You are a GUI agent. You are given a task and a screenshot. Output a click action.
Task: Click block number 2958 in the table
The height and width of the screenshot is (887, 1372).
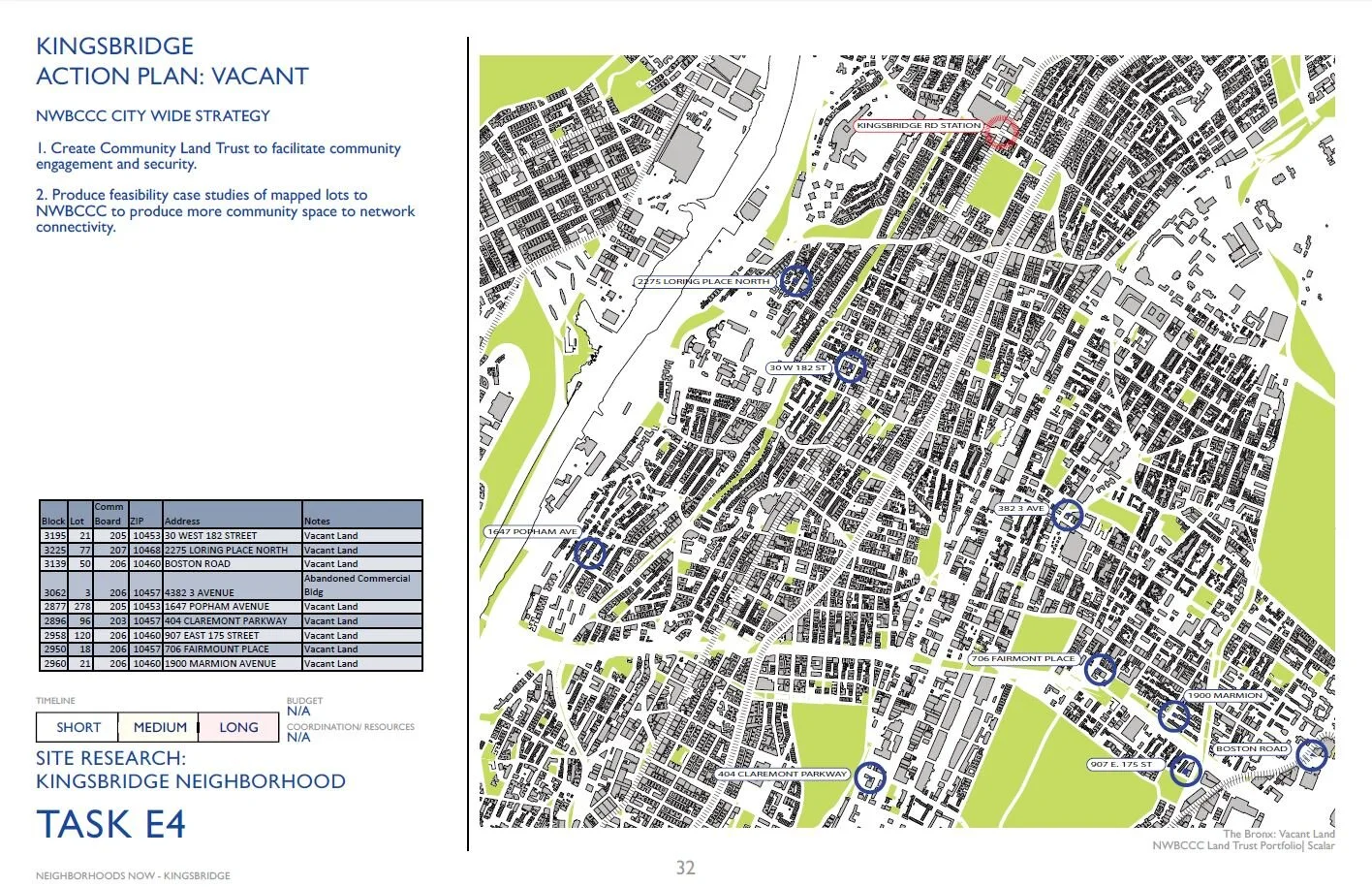(54, 635)
